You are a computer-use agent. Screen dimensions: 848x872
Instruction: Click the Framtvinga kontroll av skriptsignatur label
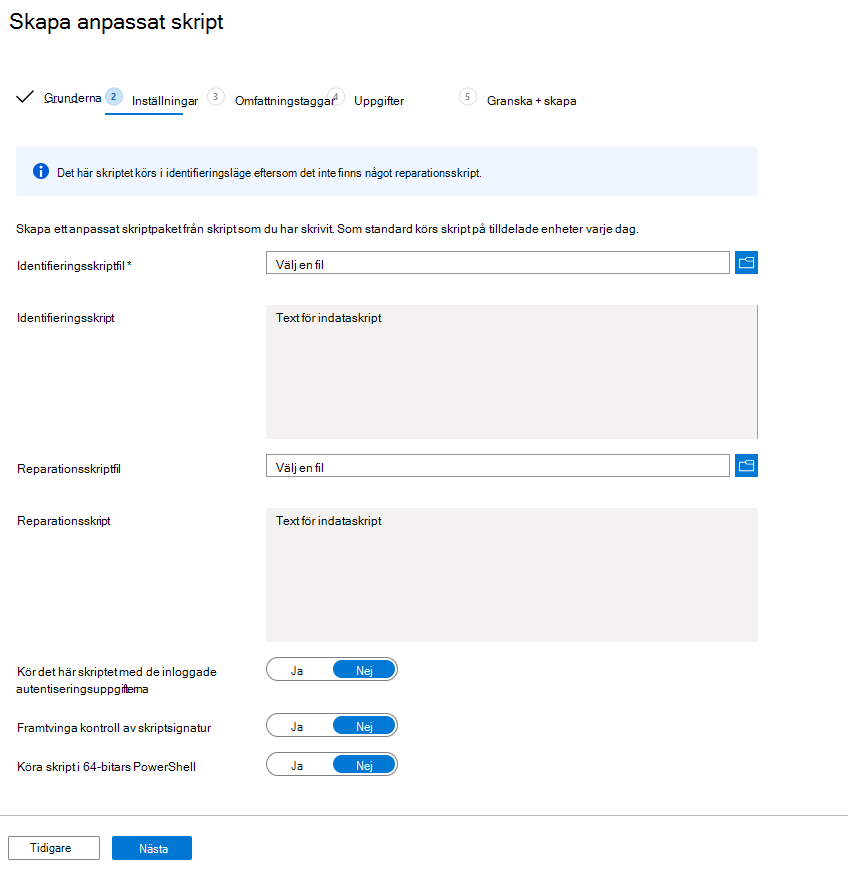(x=114, y=728)
